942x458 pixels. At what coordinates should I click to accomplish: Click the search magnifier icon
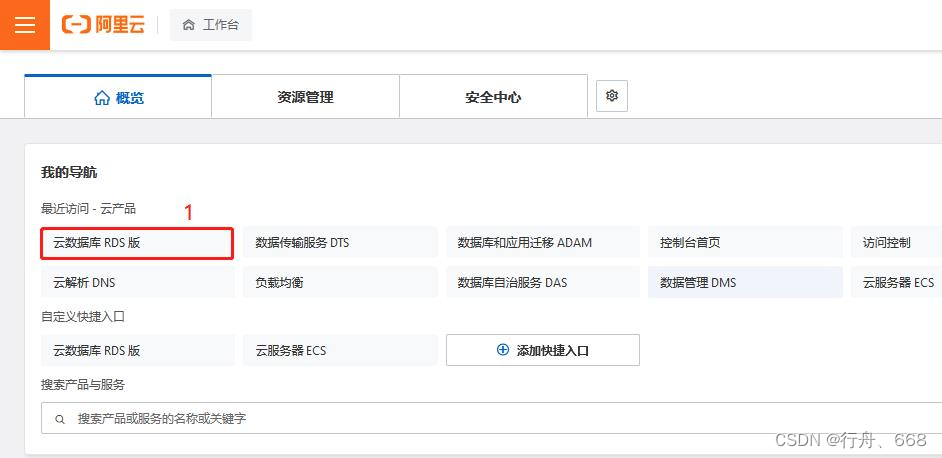pos(59,420)
